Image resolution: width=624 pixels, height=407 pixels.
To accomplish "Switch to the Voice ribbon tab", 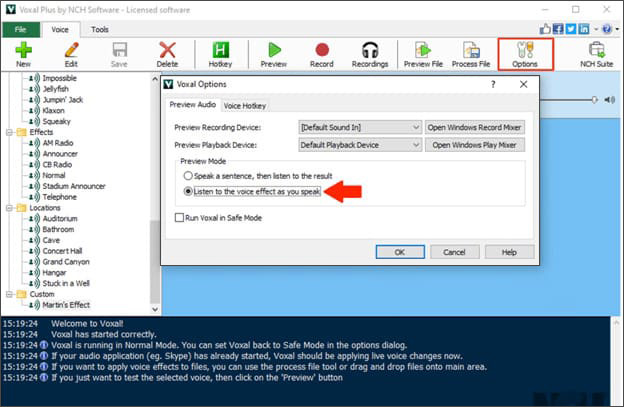I will pos(60,29).
